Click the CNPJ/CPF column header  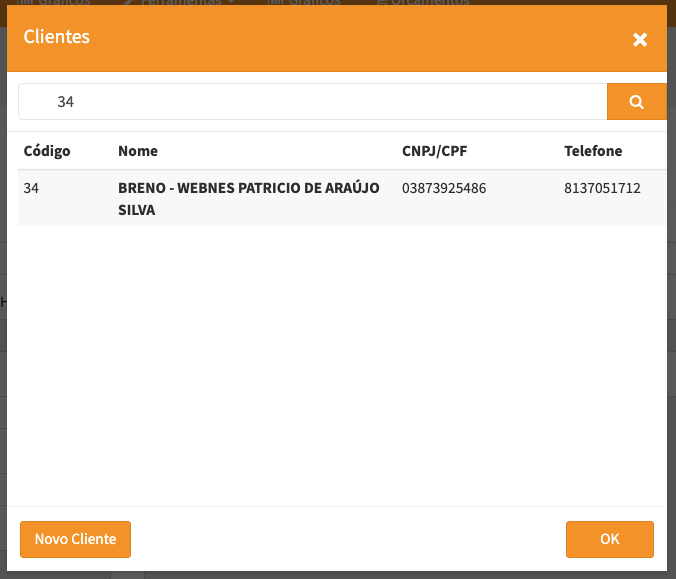(436, 151)
